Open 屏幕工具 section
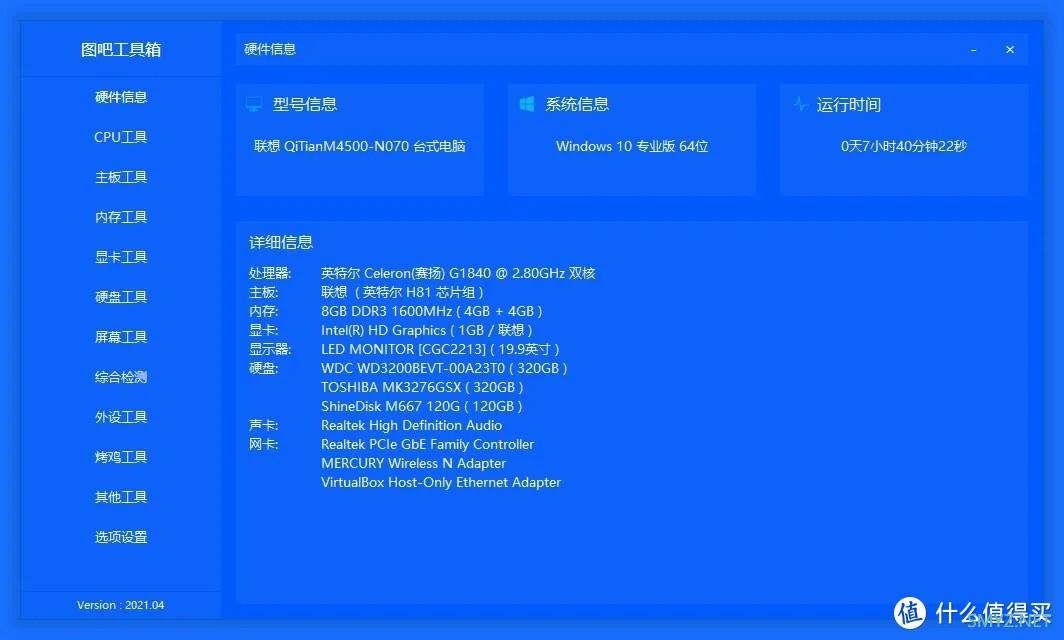This screenshot has height=640, width=1064. click(x=121, y=337)
